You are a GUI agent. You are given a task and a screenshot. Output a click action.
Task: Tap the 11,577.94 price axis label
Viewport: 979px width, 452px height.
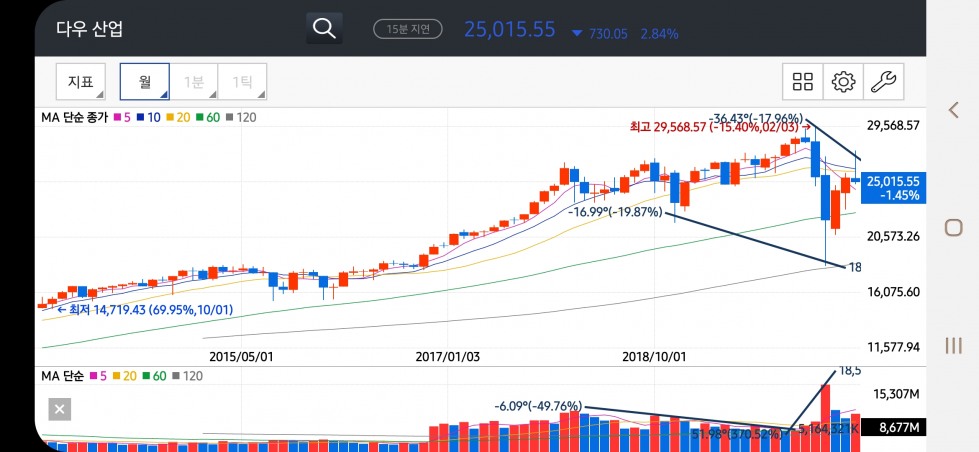893,346
